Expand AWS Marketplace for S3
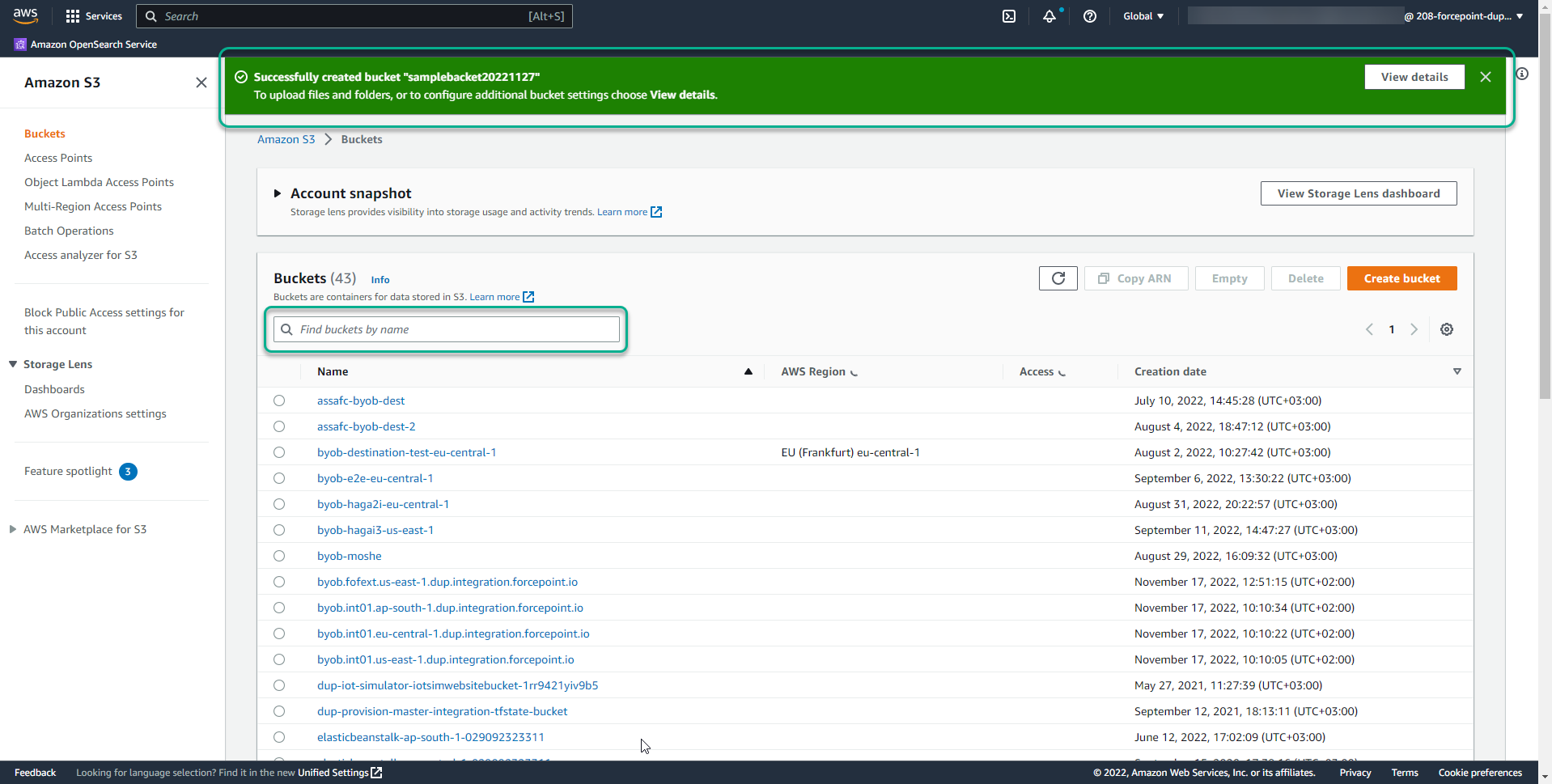Viewport: 1552px width, 784px height. [12, 529]
